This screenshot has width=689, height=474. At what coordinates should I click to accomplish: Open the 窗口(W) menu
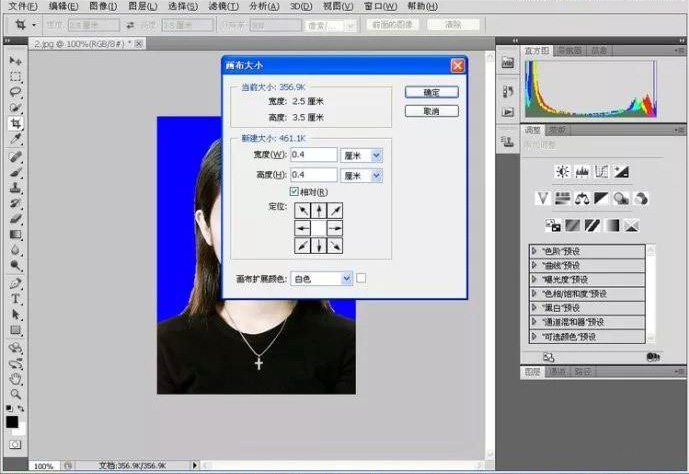pos(381,6)
